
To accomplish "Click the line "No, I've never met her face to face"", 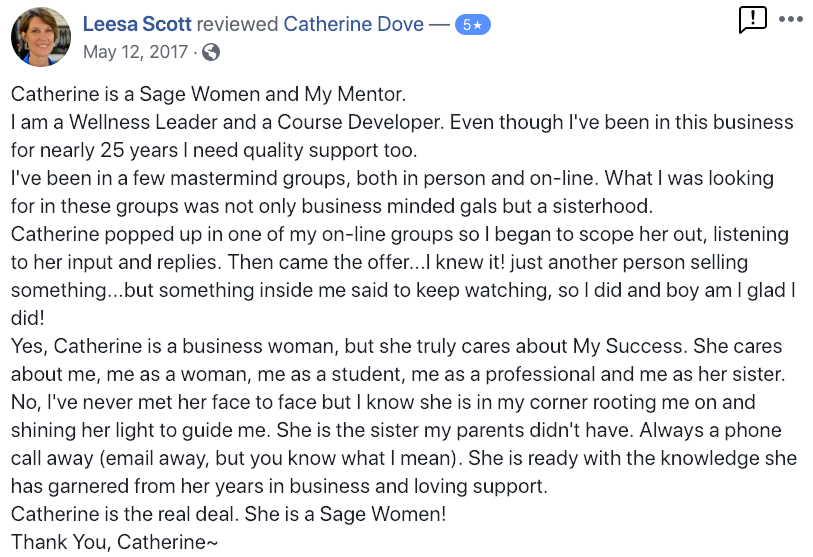I will [383, 402].
